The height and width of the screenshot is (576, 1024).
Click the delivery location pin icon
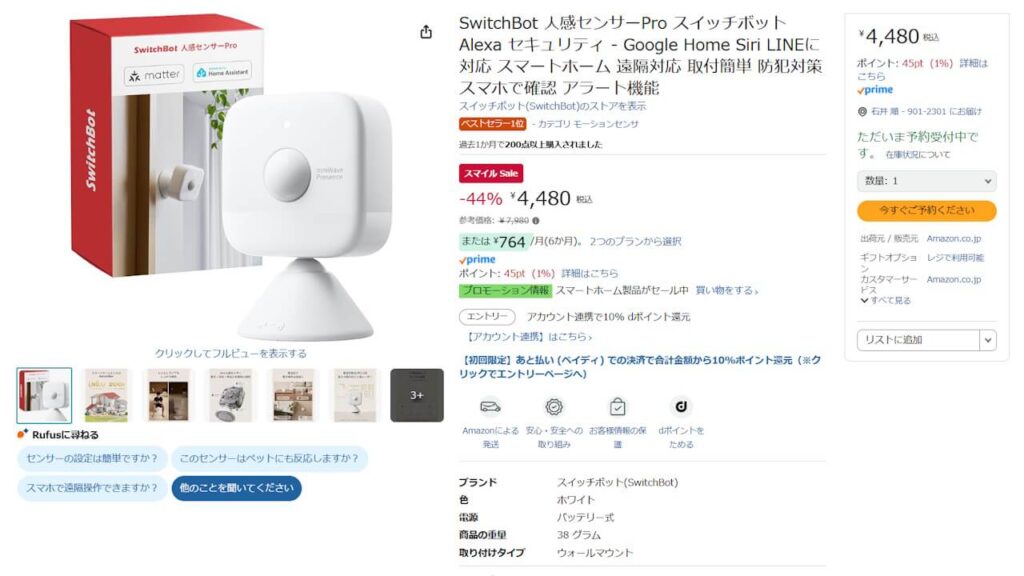(x=861, y=111)
